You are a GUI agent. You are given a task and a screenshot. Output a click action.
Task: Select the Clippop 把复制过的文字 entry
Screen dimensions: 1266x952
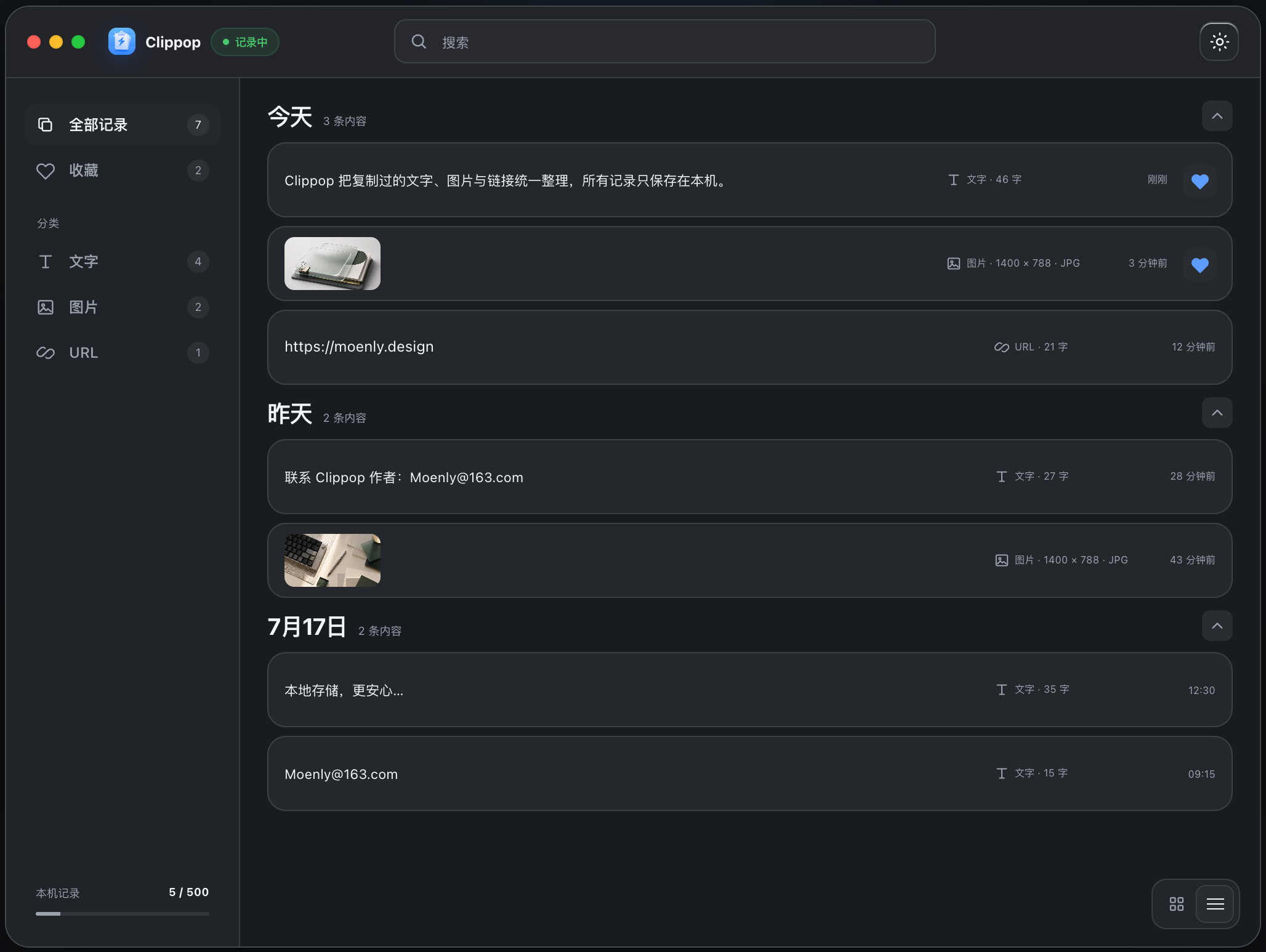[x=750, y=180]
